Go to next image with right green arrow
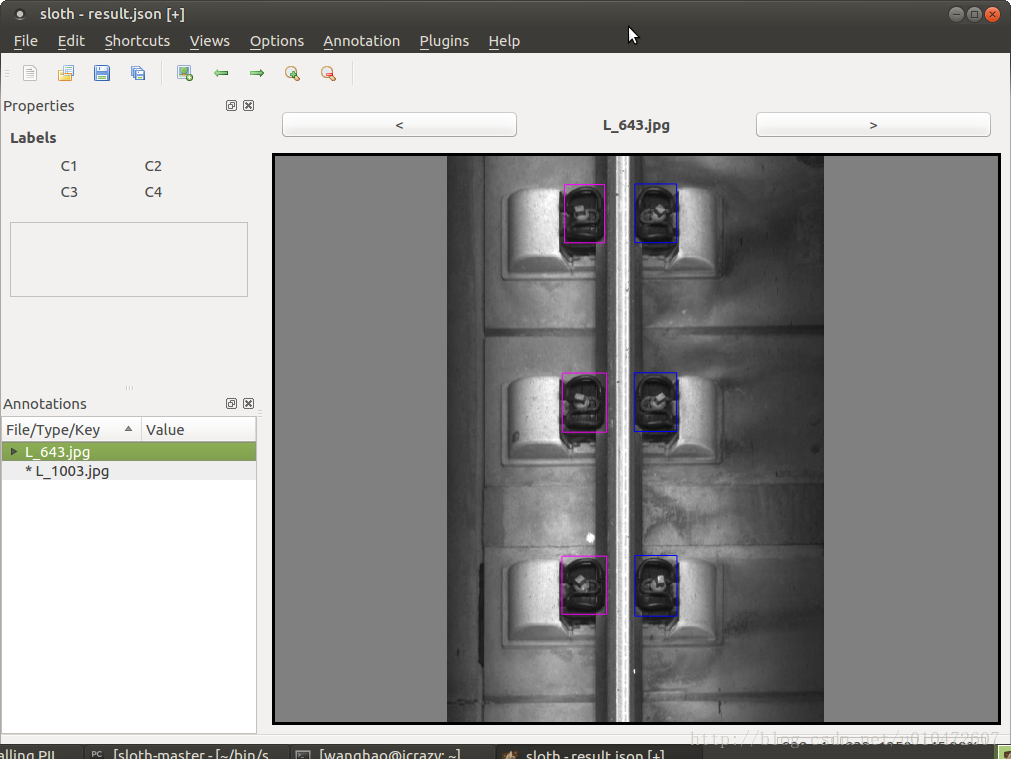The width and height of the screenshot is (1011, 759). coord(257,73)
